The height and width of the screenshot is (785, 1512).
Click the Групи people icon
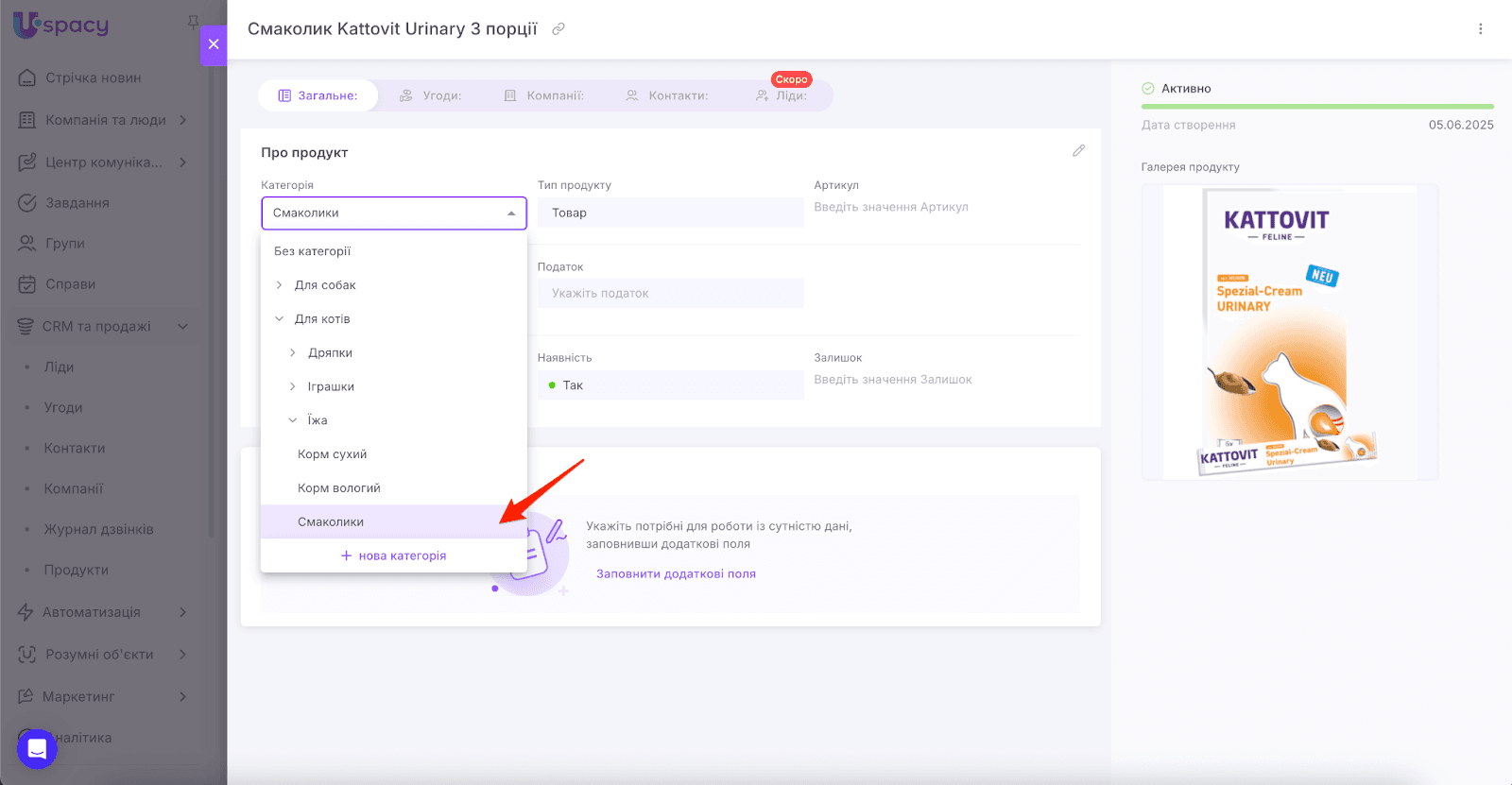point(27,244)
